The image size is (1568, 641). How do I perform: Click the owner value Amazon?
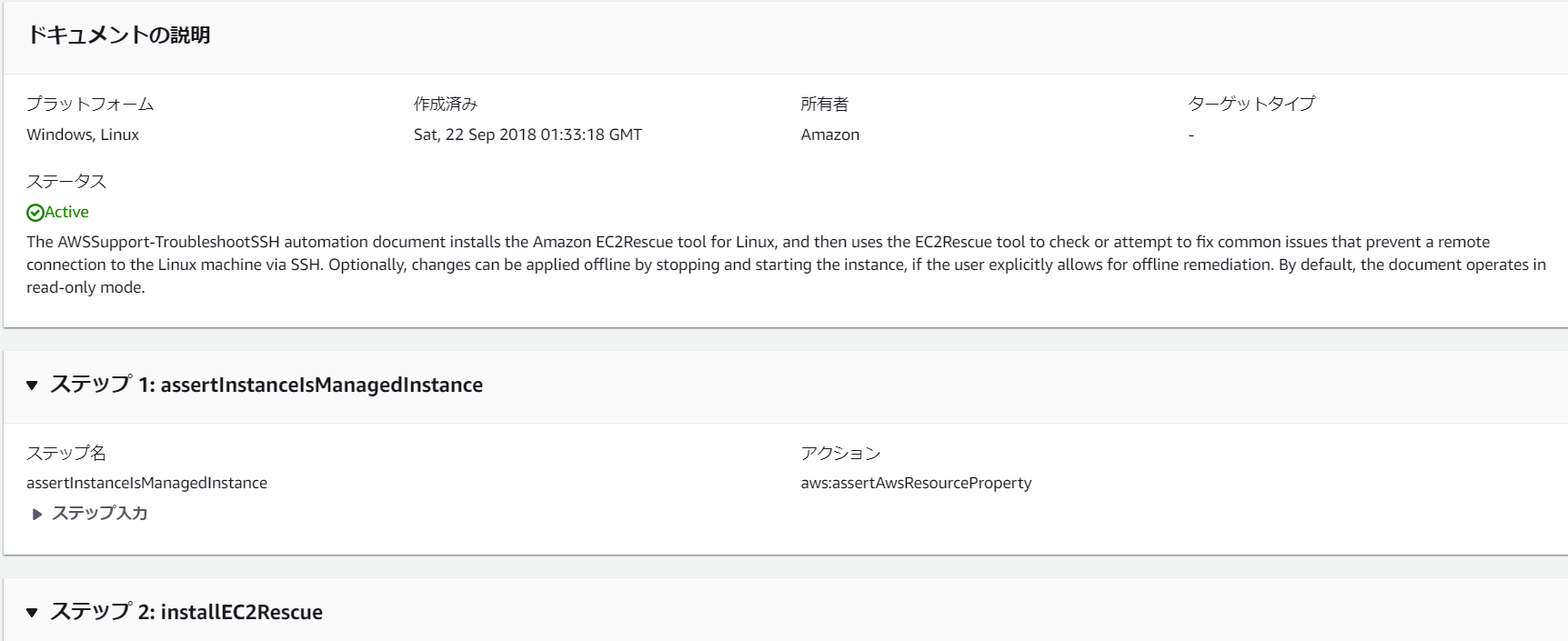(x=829, y=135)
